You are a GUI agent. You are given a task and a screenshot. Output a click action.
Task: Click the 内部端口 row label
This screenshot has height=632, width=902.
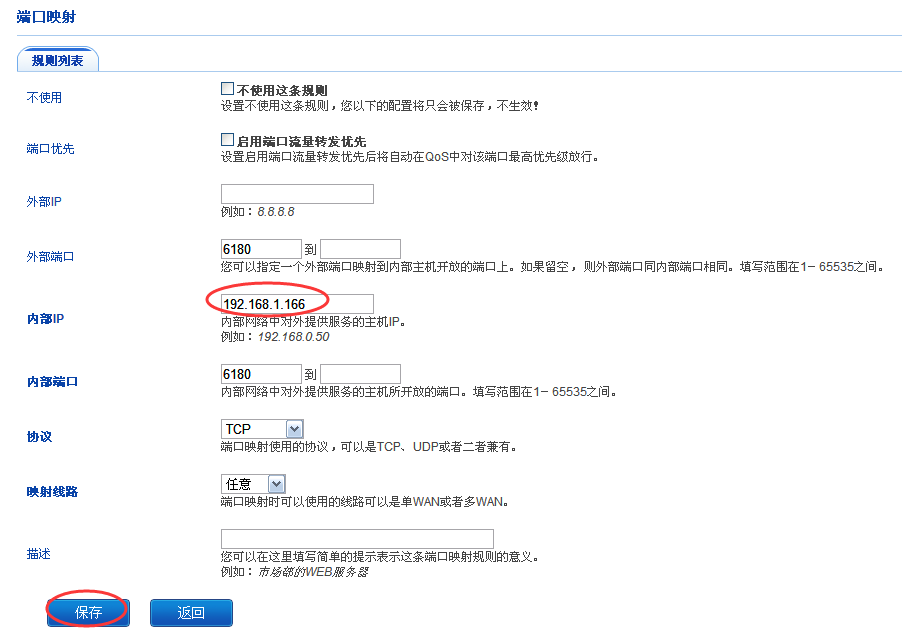coord(52,381)
